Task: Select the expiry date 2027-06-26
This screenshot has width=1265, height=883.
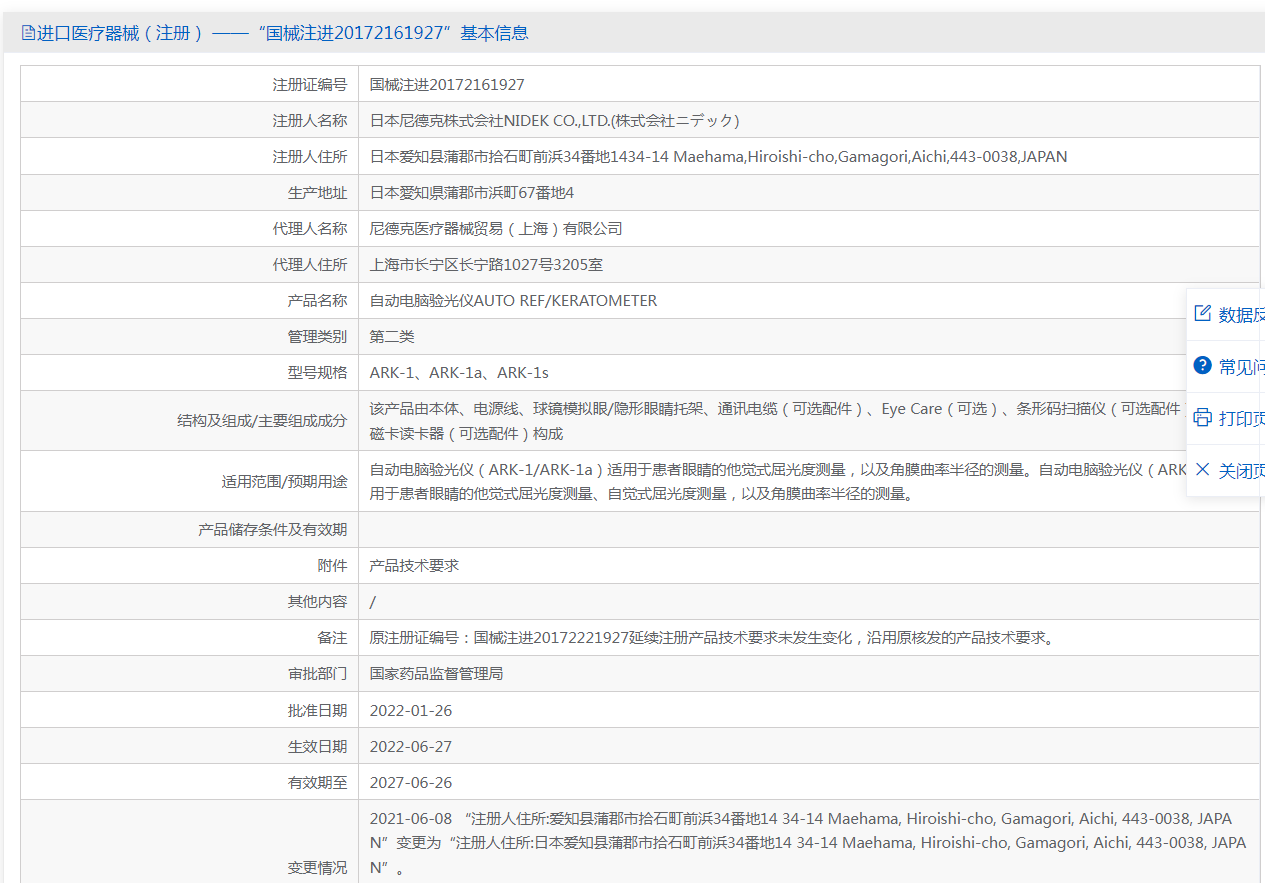Action: 411,782
